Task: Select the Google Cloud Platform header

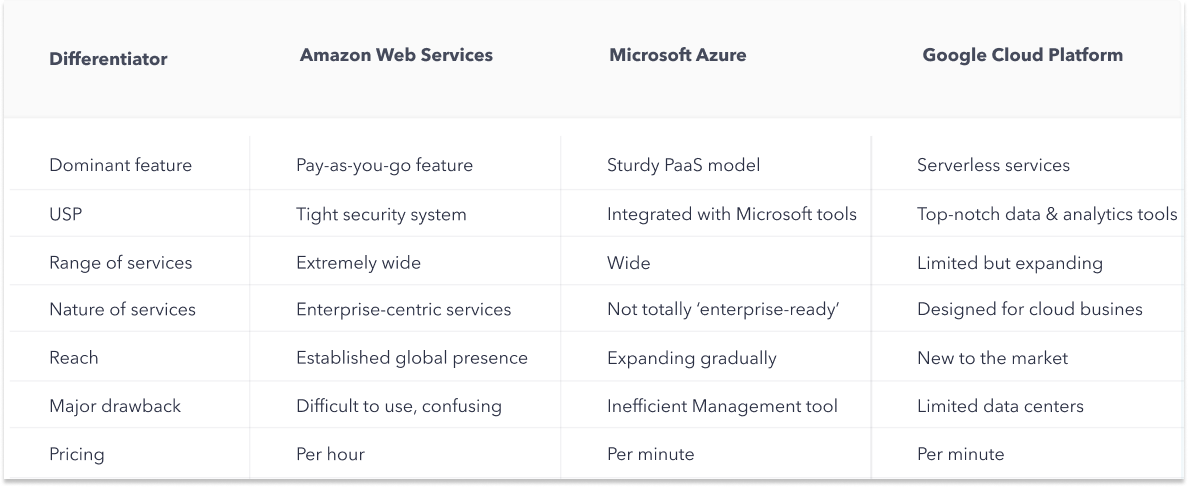Action: pos(1022,56)
